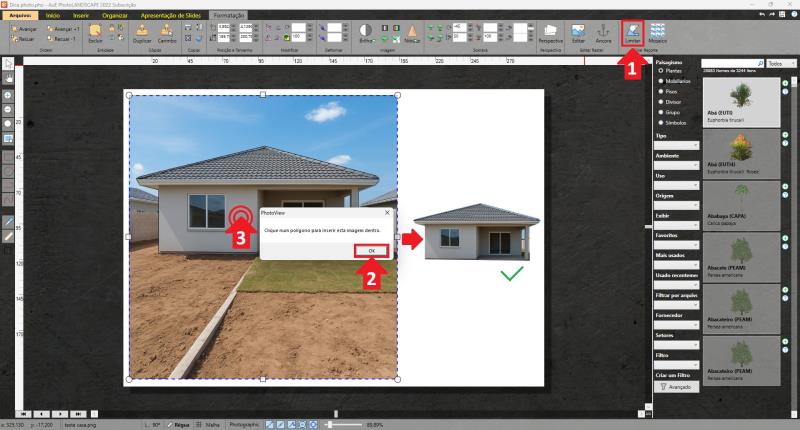Screen dimensions: 800x430
Task: Click the Brilho brightness icon
Action: (366, 34)
